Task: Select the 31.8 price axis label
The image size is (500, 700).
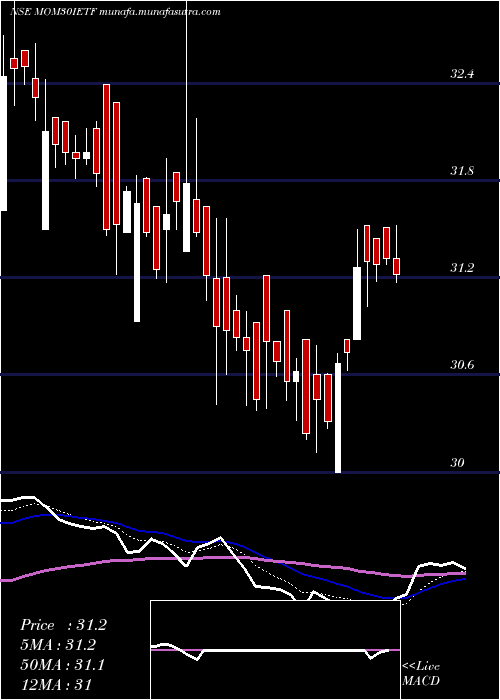Action: click(x=462, y=171)
